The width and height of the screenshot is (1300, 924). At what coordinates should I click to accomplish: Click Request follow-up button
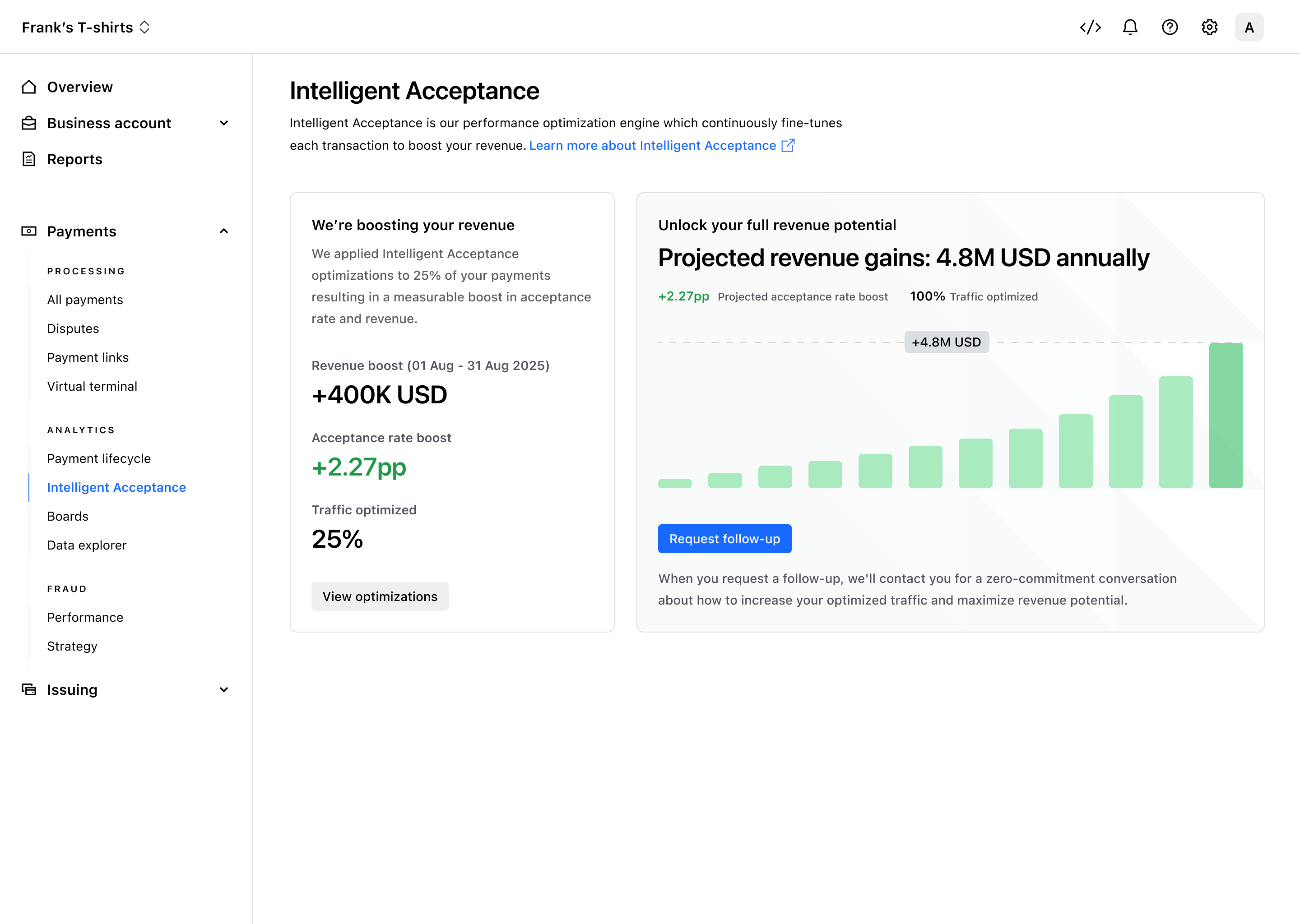point(724,539)
